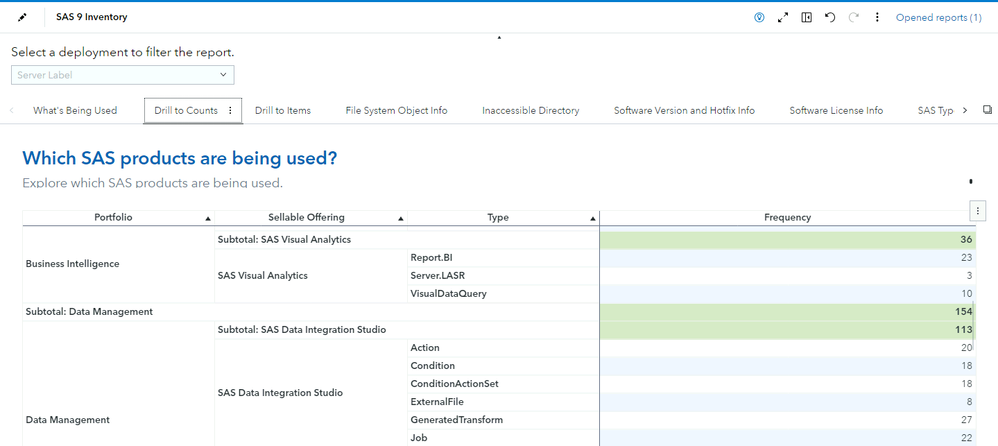The image size is (998, 446).
Task: Open Inaccessible Directory tab
Action: tap(531, 110)
